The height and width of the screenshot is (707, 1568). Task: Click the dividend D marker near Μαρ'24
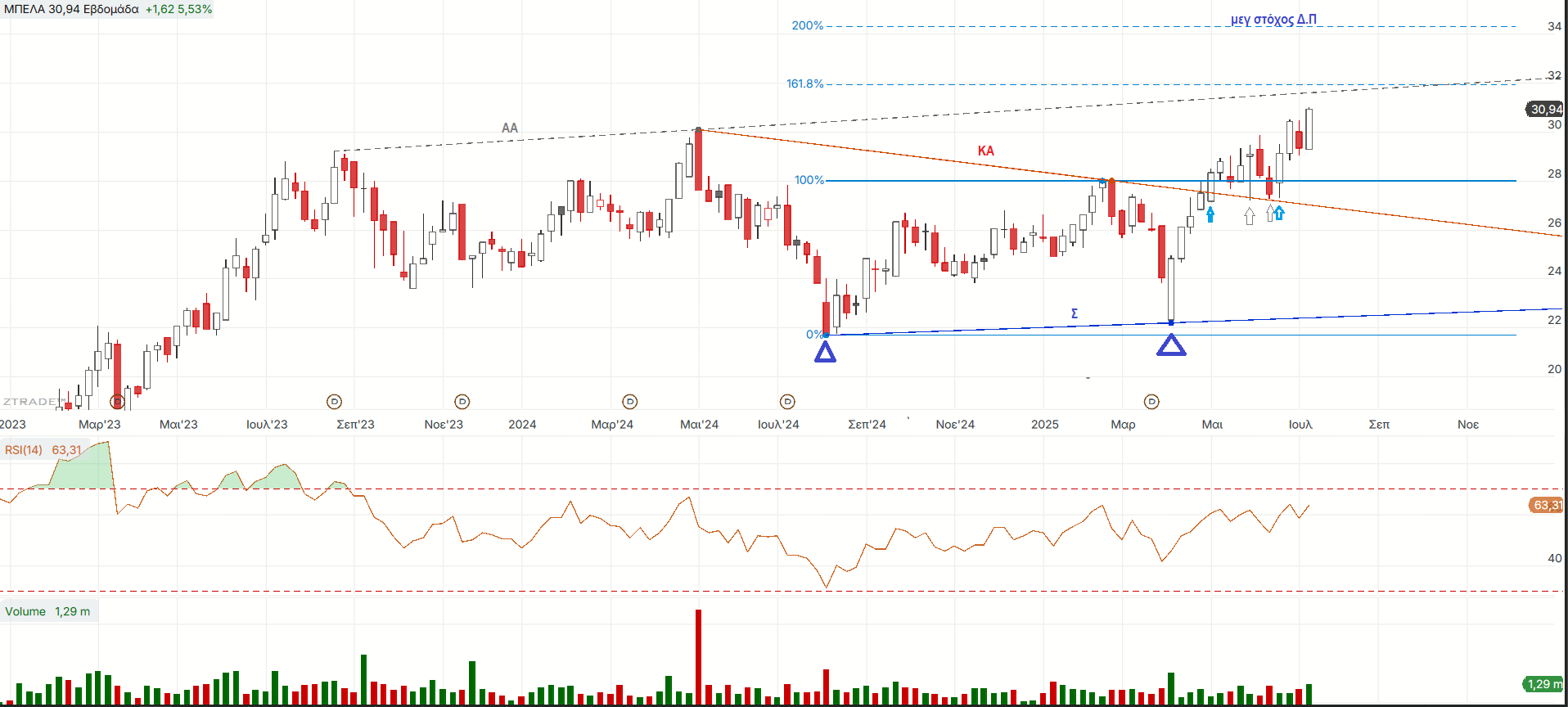click(x=629, y=402)
